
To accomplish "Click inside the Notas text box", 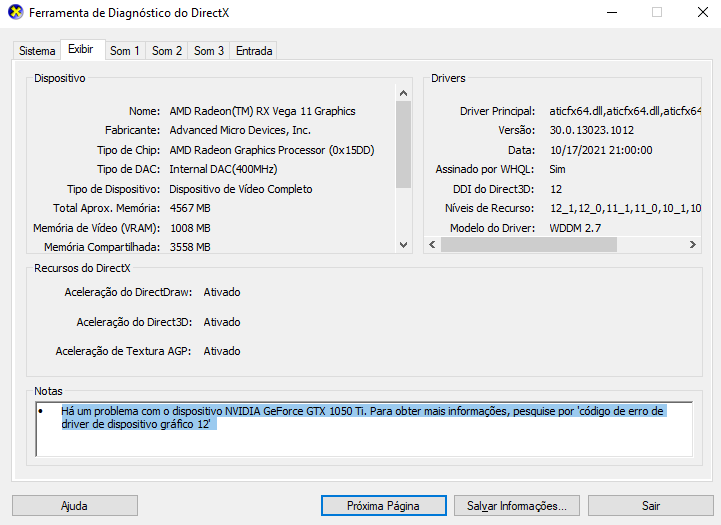I will 364,429.
